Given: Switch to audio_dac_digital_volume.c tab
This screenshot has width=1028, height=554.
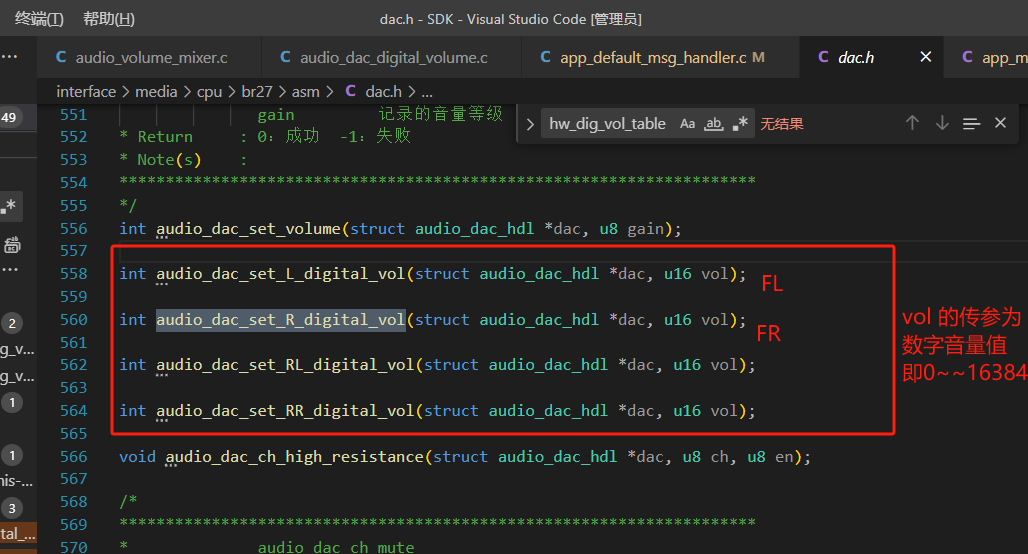Looking at the screenshot, I should tap(393, 58).
